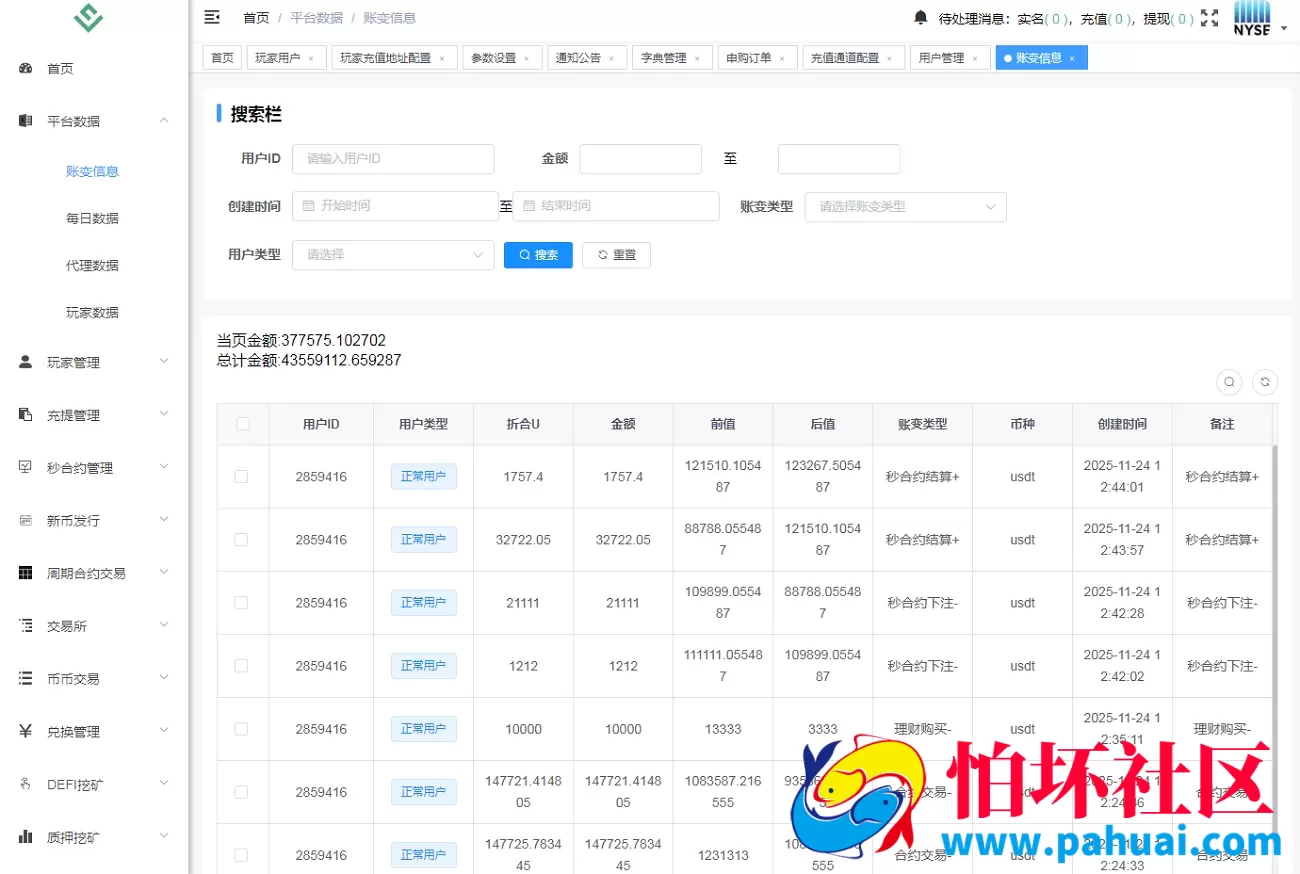Click 首页 in the breadcrumb
1300x874 pixels.
point(256,18)
